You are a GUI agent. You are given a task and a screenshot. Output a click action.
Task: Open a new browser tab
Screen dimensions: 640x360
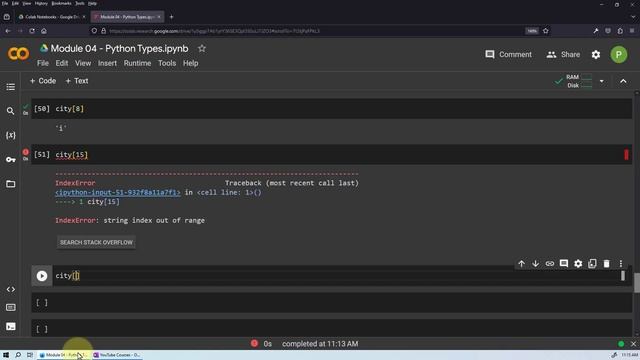pos(171,17)
